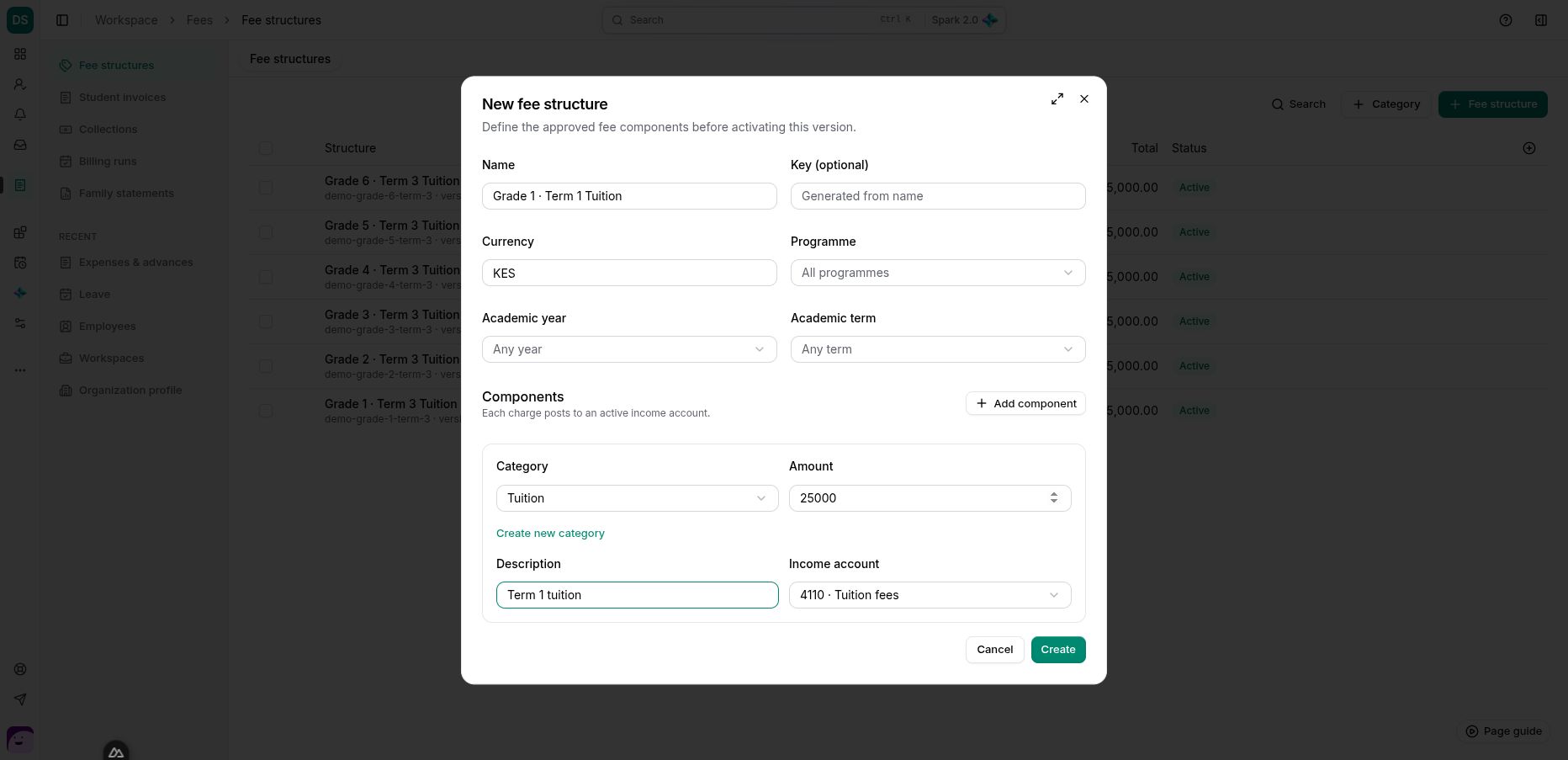Open the people icon in left rail

(x=20, y=84)
